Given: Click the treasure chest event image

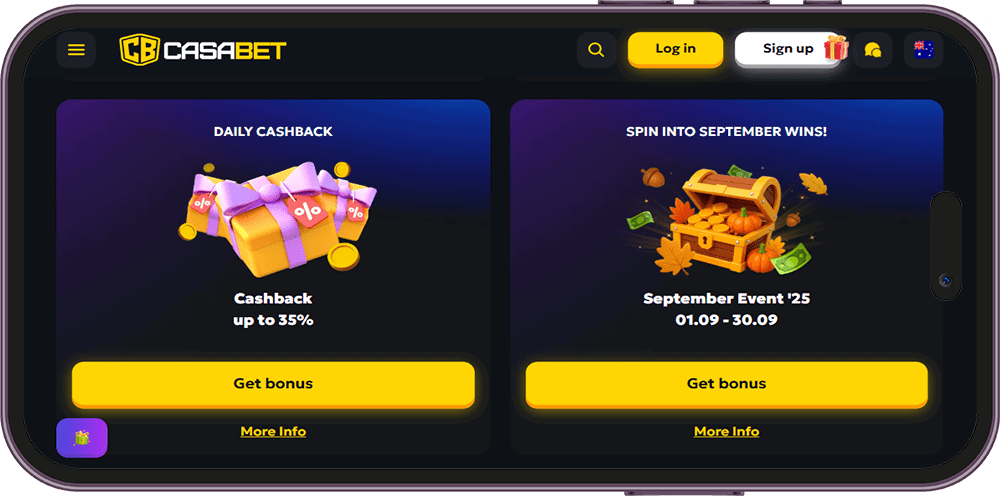Looking at the screenshot, I should click(726, 219).
